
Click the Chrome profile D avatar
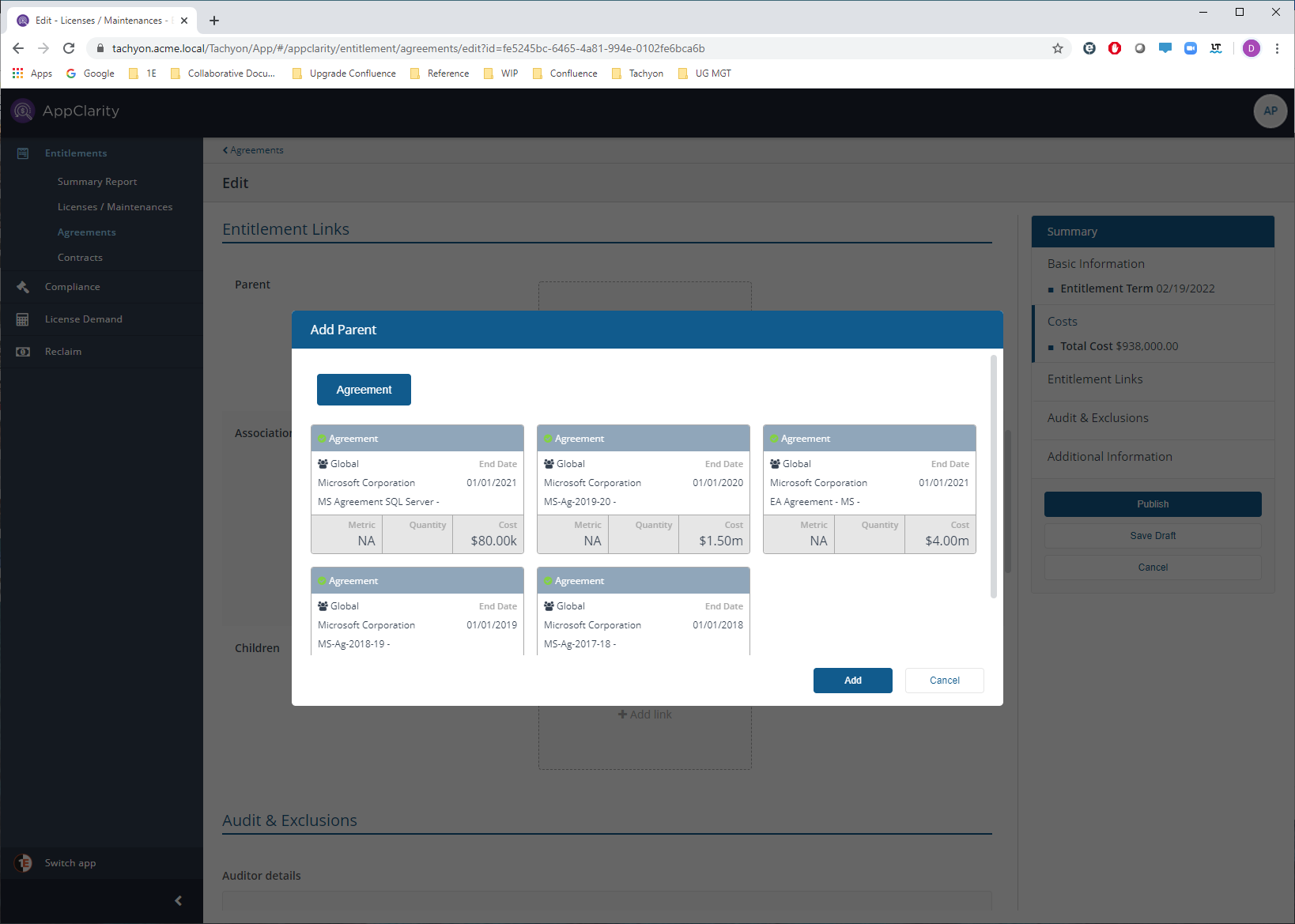coord(1252,48)
